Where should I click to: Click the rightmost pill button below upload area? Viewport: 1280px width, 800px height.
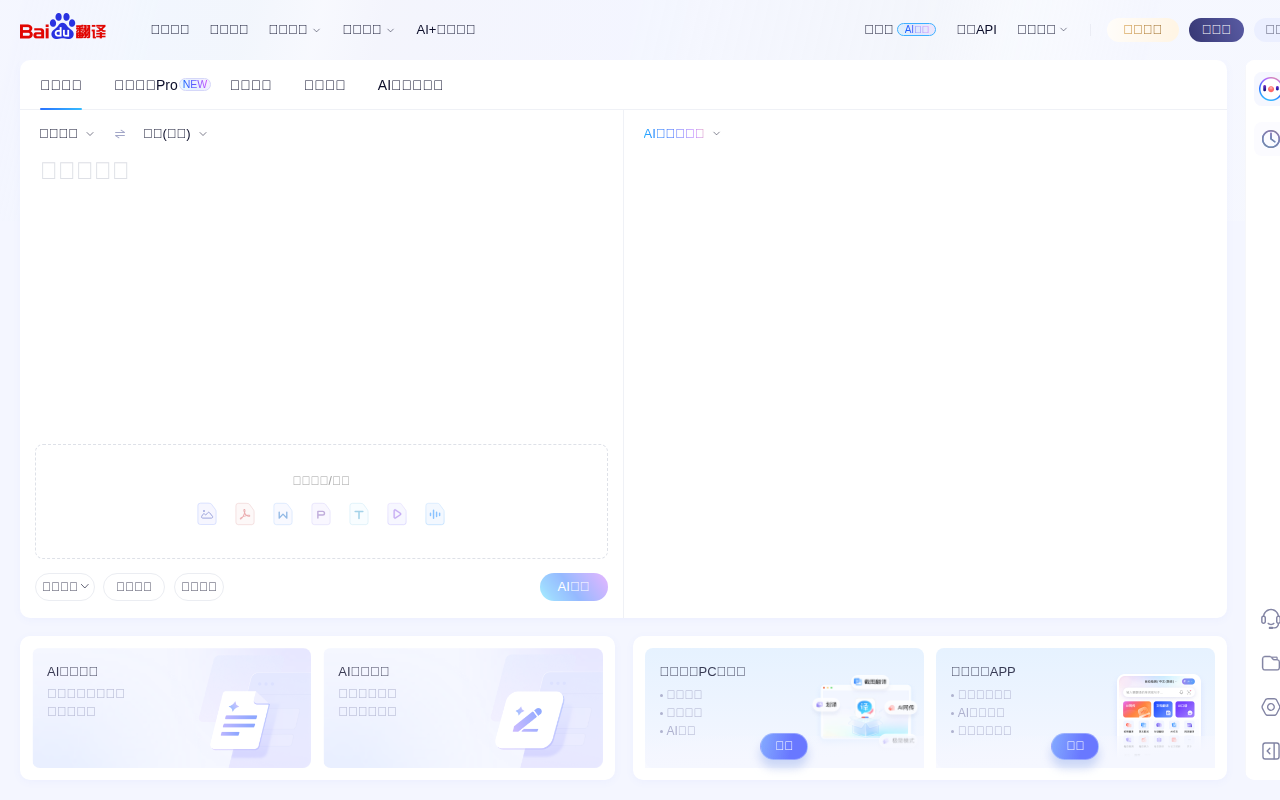click(x=199, y=587)
